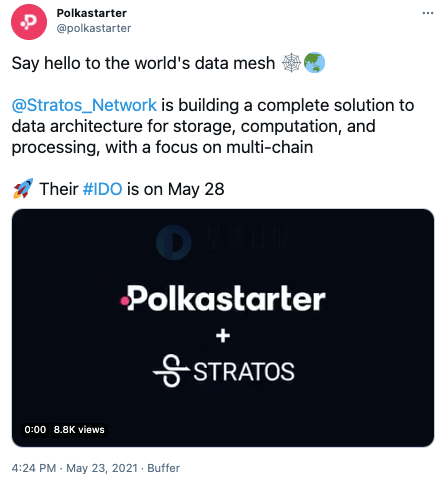The image size is (445, 485).
Task: Click the spider web emoji
Action: 292,63
